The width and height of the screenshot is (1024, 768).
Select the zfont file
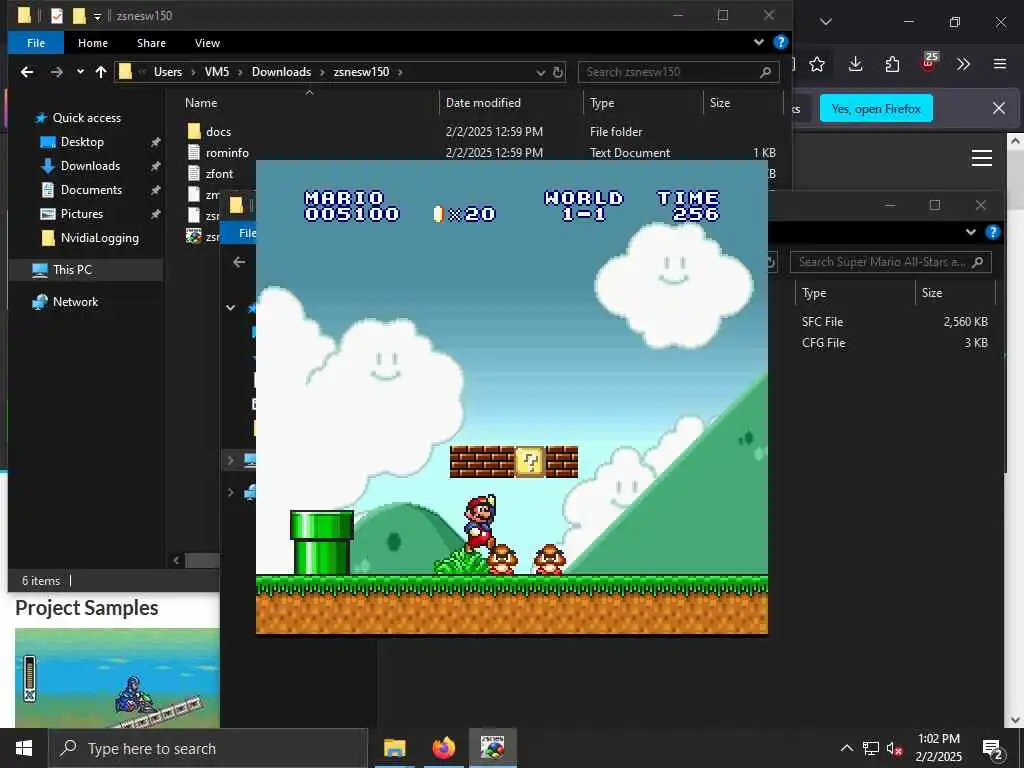pos(219,174)
